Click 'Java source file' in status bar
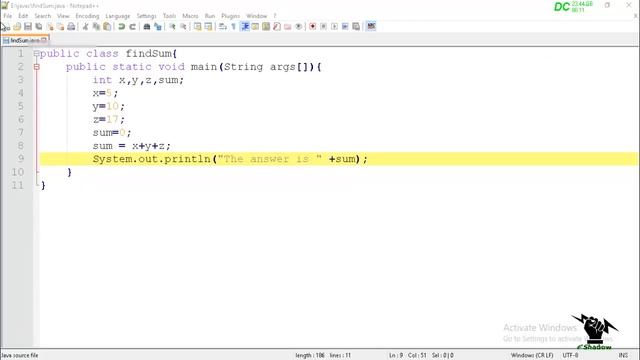Image resolution: width=640 pixels, height=360 pixels. coord(20,356)
